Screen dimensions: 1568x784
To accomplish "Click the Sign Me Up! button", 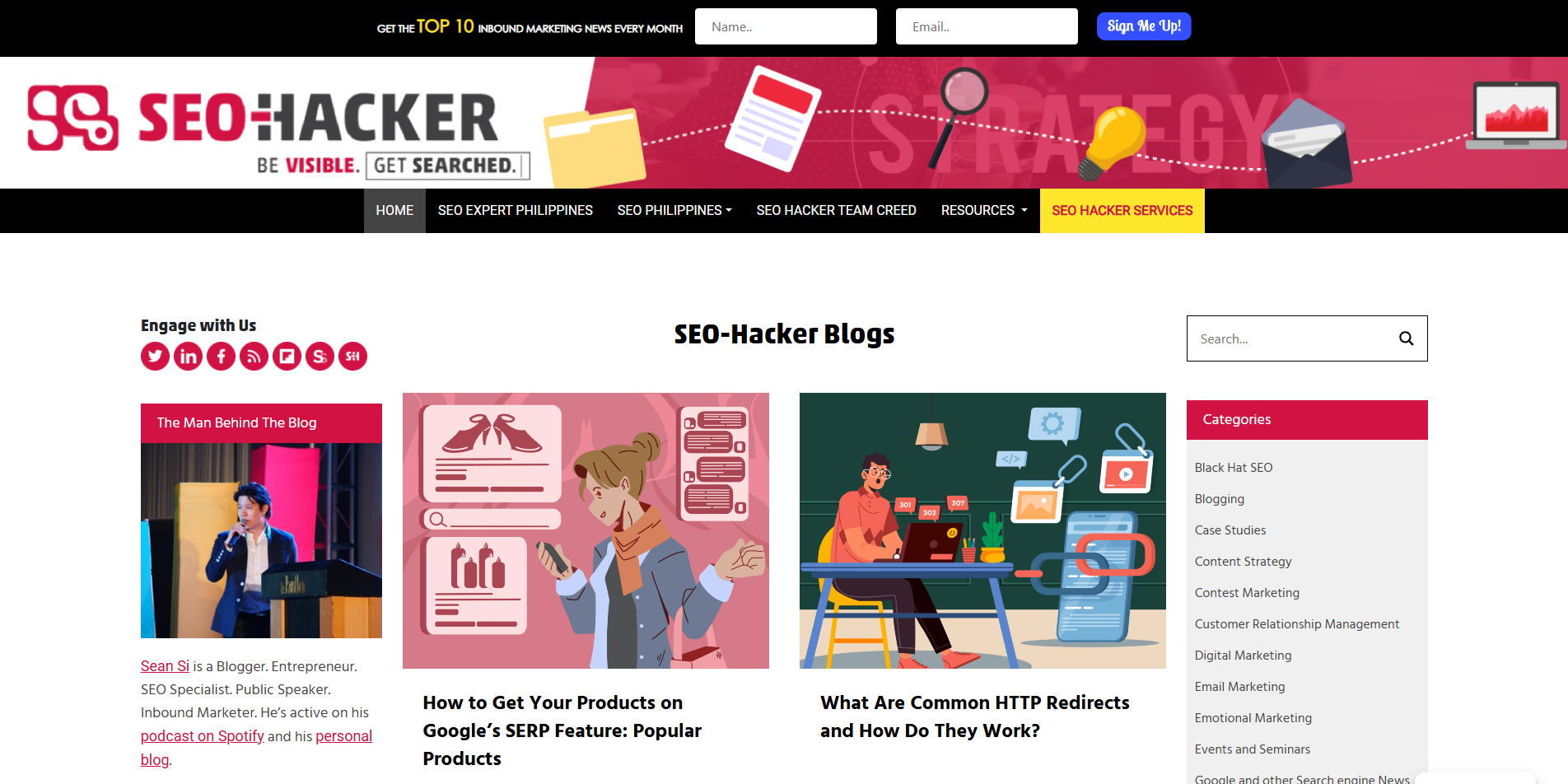I will tap(1144, 26).
